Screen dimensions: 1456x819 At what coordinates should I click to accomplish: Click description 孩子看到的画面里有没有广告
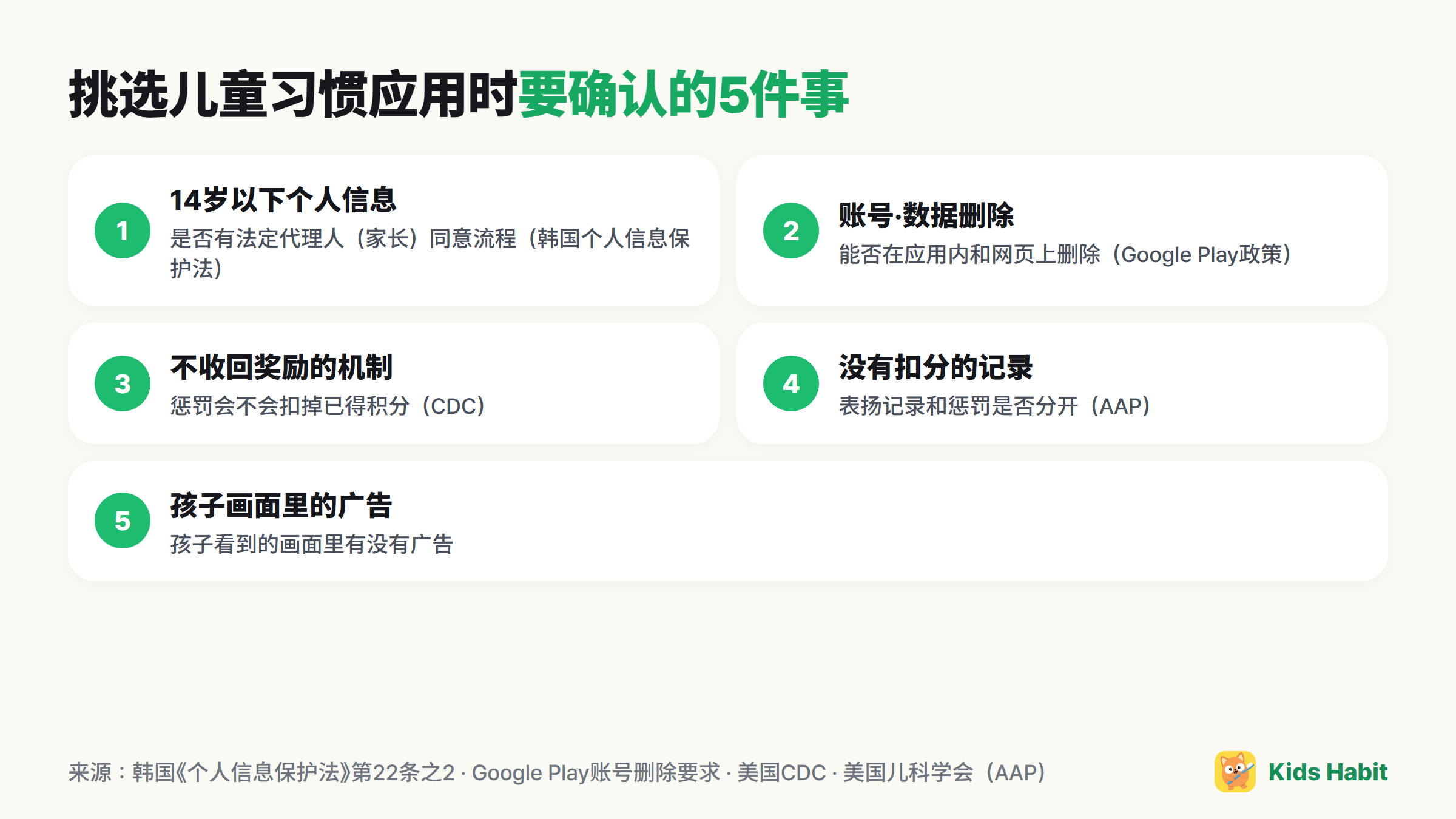coord(312,544)
